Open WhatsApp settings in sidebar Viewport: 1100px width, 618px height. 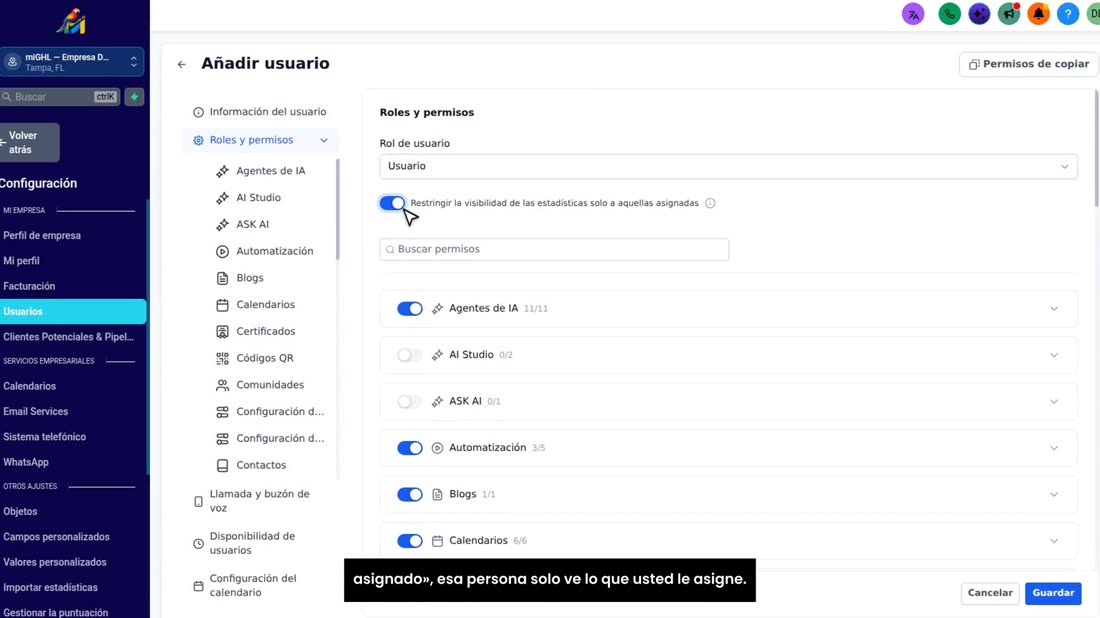26,462
